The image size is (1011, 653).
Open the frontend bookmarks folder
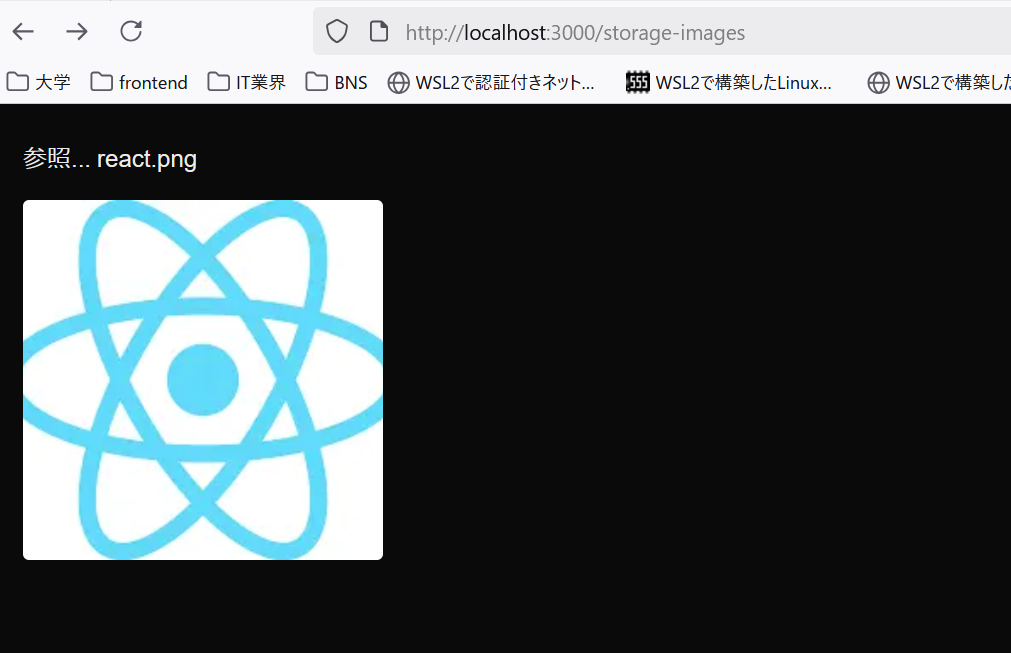pyautogui.click(x=139, y=83)
